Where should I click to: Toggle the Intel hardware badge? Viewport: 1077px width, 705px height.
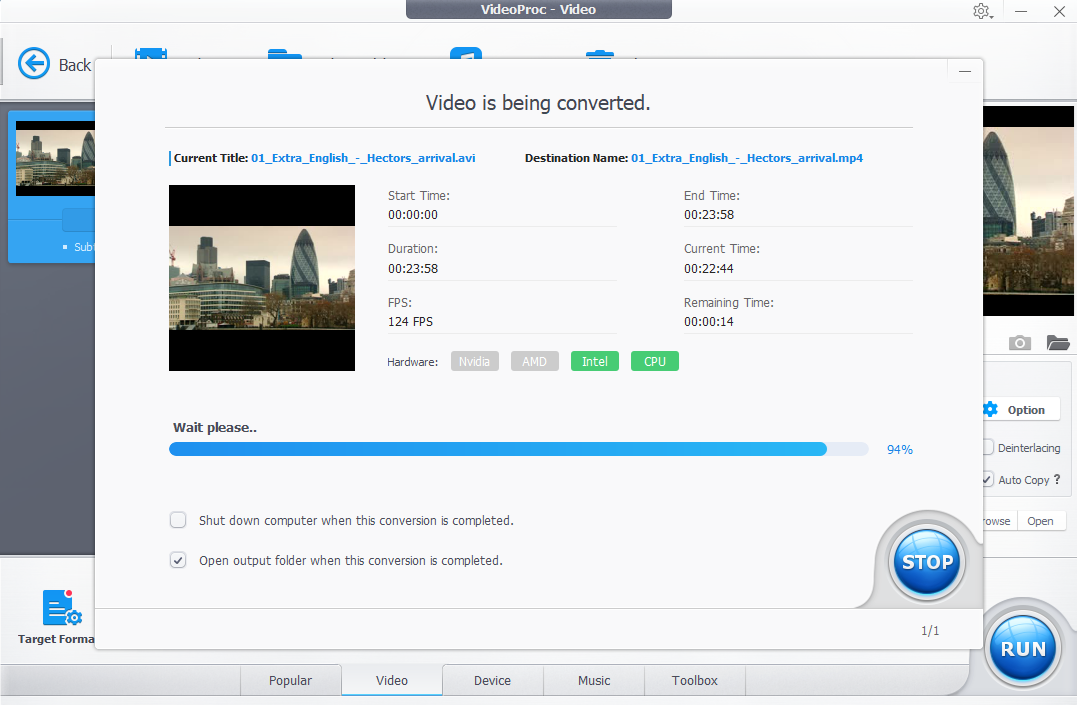pyautogui.click(x=595, y=361)
